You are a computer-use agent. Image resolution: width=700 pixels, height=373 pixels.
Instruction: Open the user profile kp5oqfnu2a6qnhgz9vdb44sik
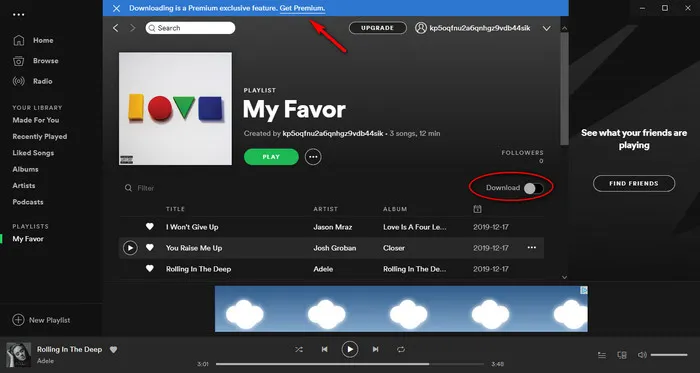(473, 28)
